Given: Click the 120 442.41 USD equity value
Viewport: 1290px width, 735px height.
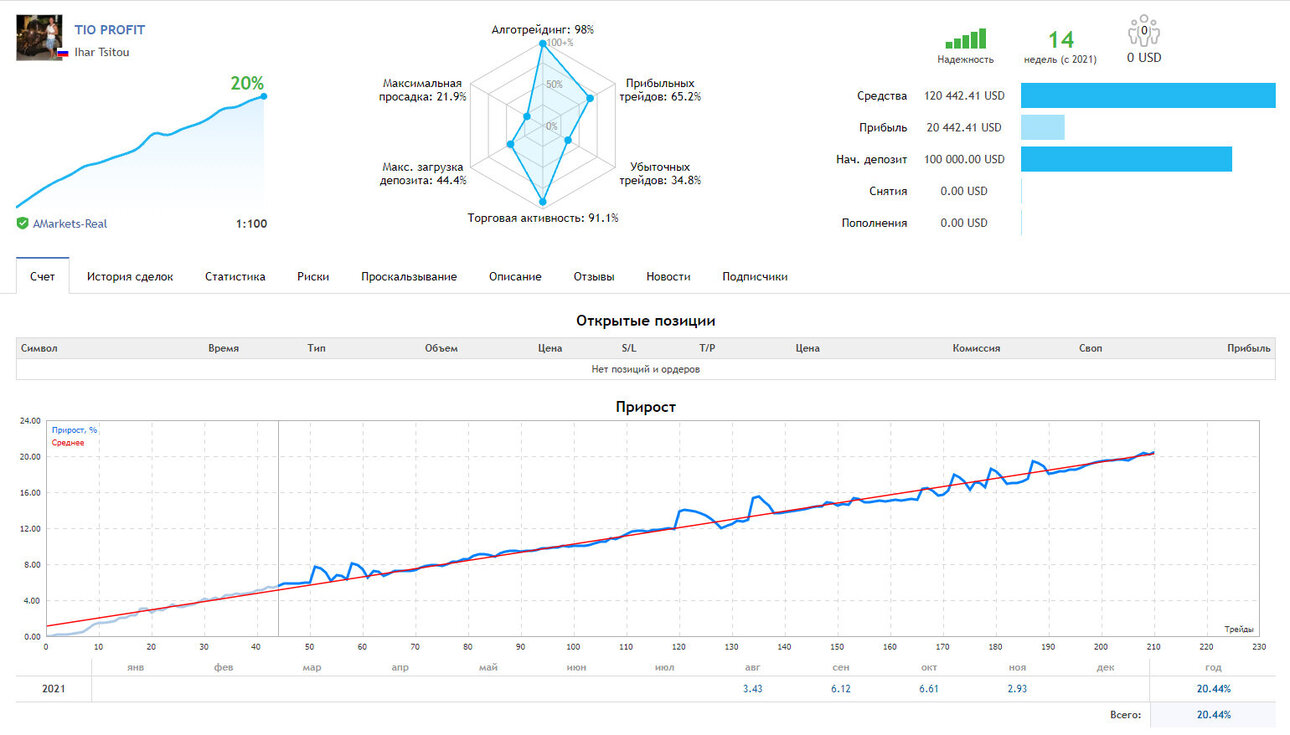Looking at the screenshot, I should pyautogui.click(x=963, y=96).
